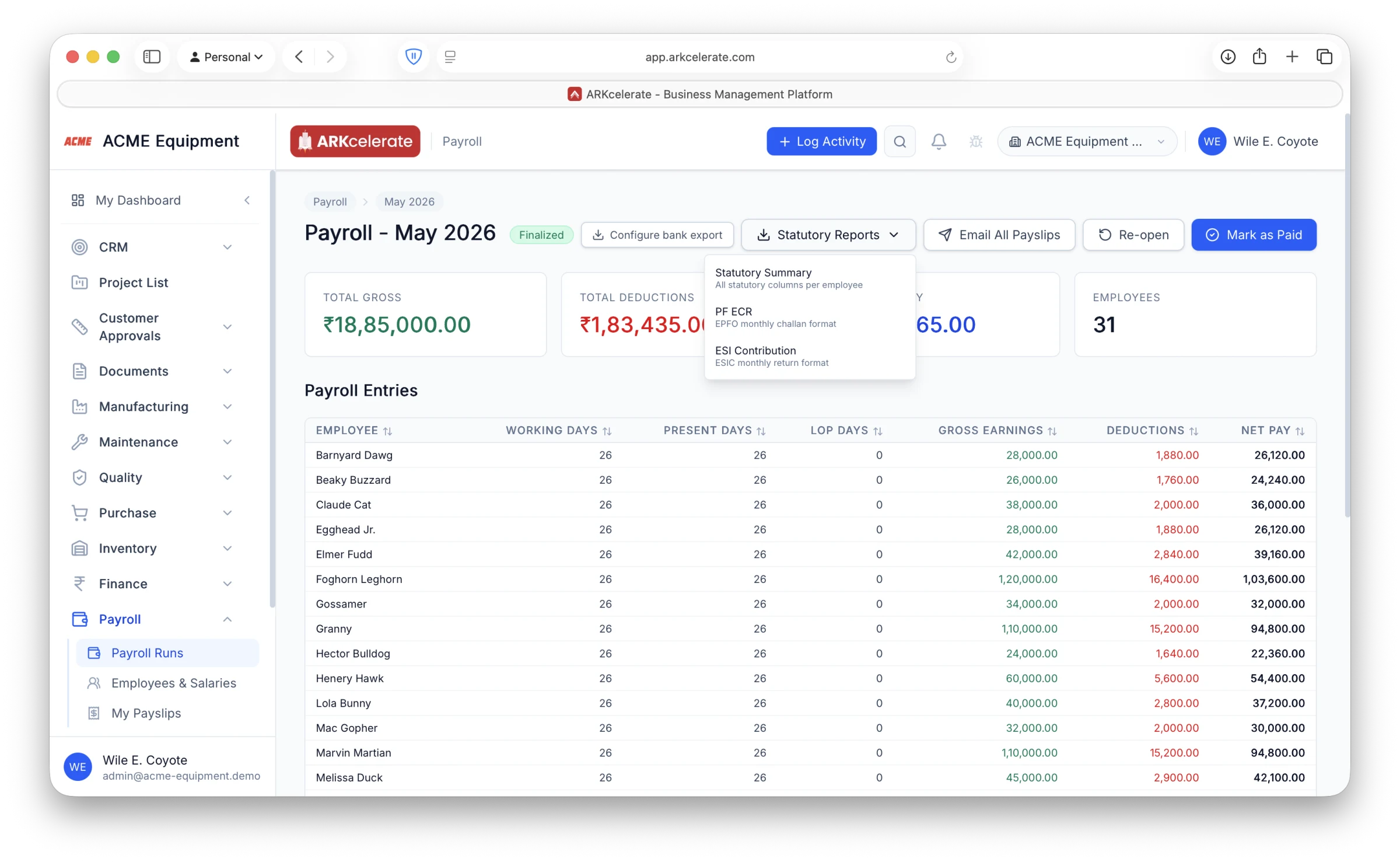
Task: Select Statutory Summary from the menu
Action: pos(810,278)
